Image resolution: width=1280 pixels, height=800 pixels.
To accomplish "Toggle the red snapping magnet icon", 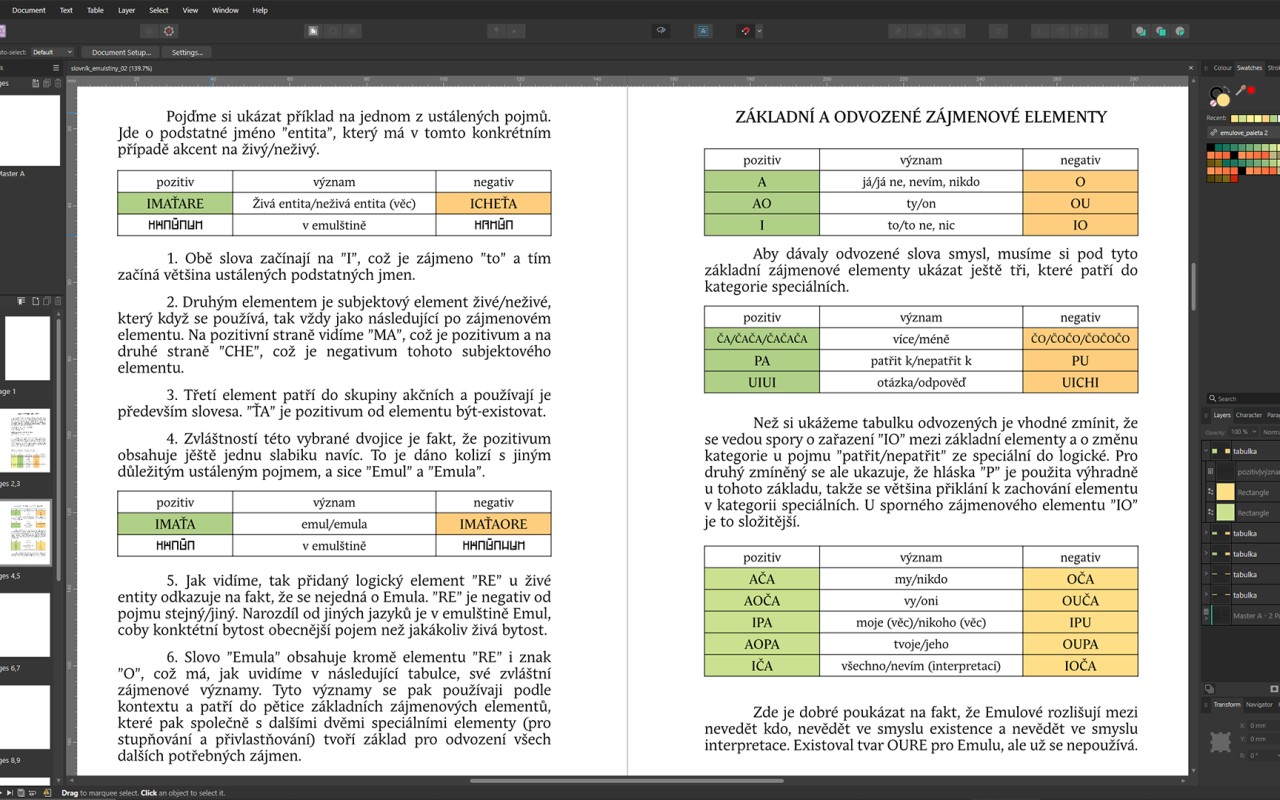I will coord(744,31).
